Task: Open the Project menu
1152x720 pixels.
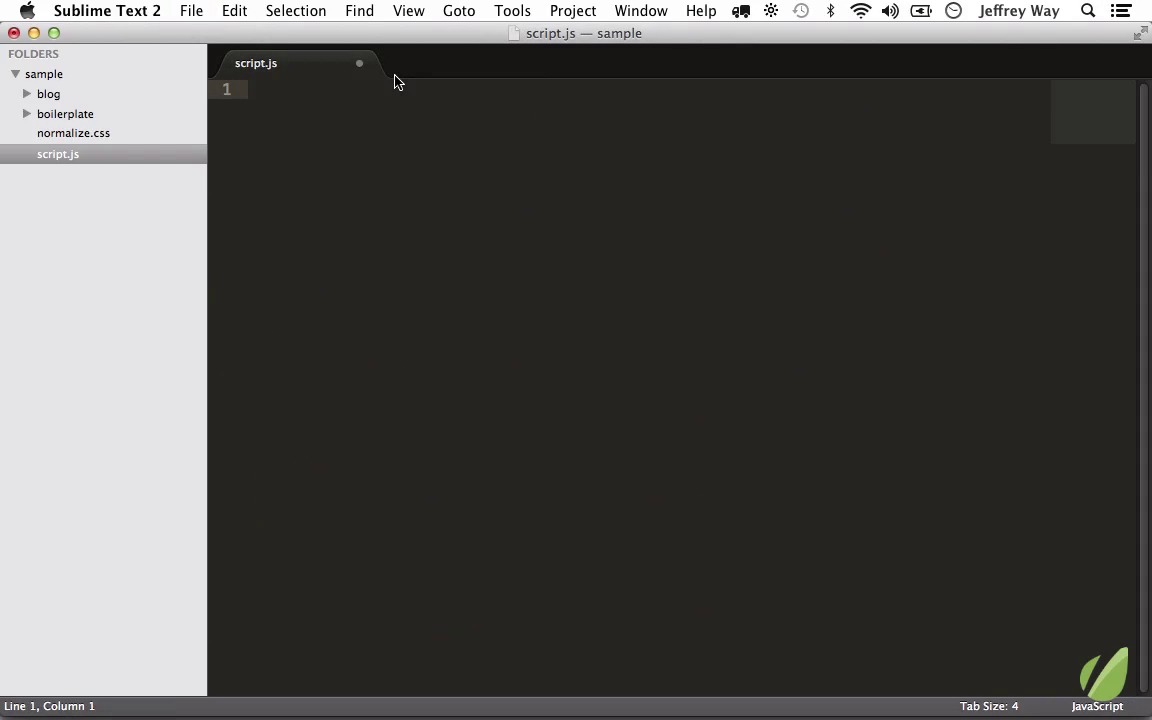Action: click(x=573, y=11)
